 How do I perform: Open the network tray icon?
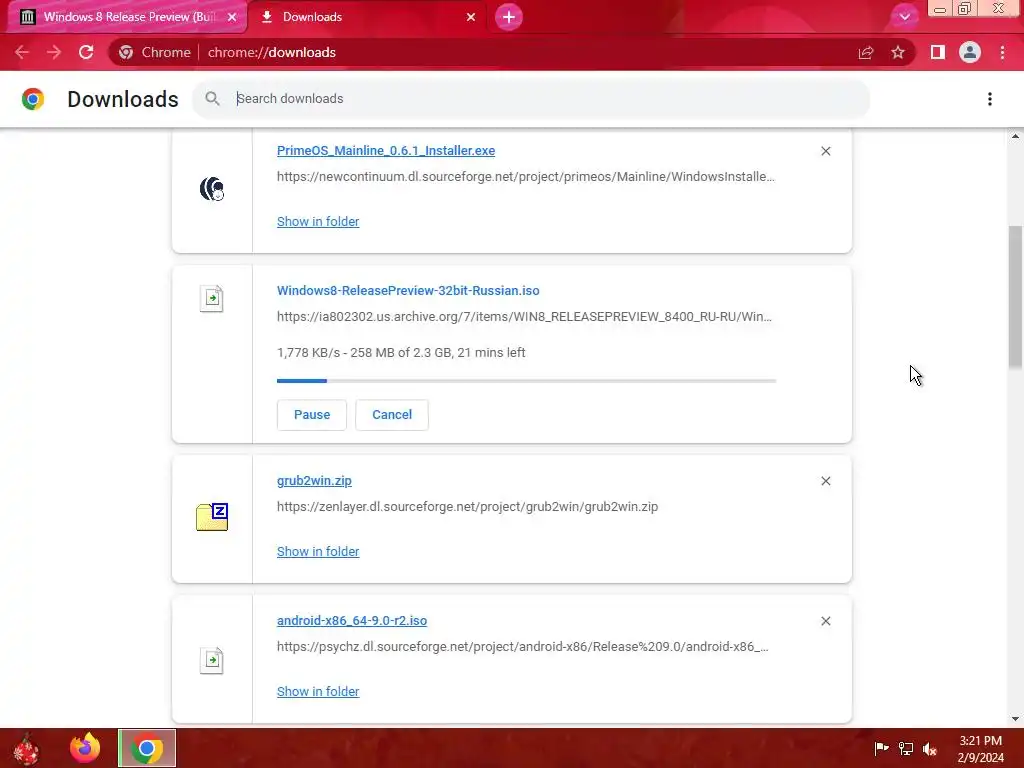(906, 748)
